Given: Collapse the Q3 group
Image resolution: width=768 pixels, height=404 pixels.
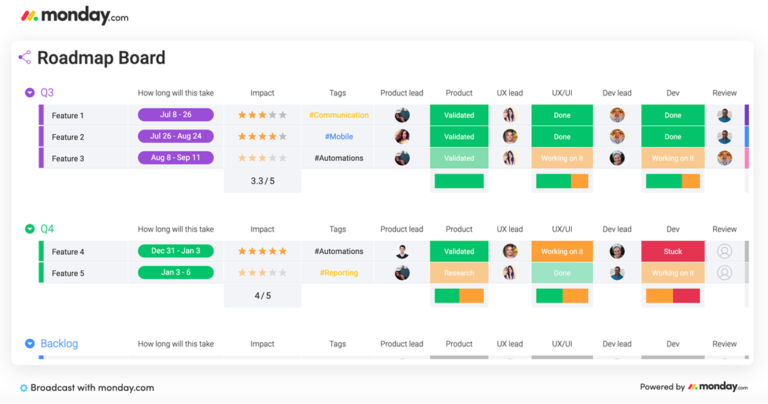Looking at the screenshot, I should [x=29, y=93].
